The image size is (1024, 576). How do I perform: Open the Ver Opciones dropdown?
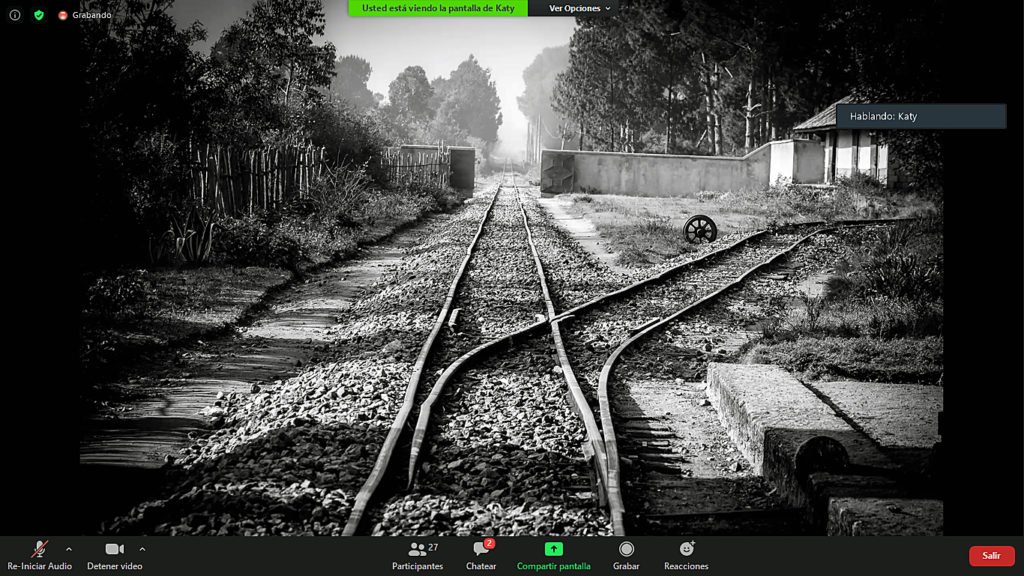tap(581, 8)
